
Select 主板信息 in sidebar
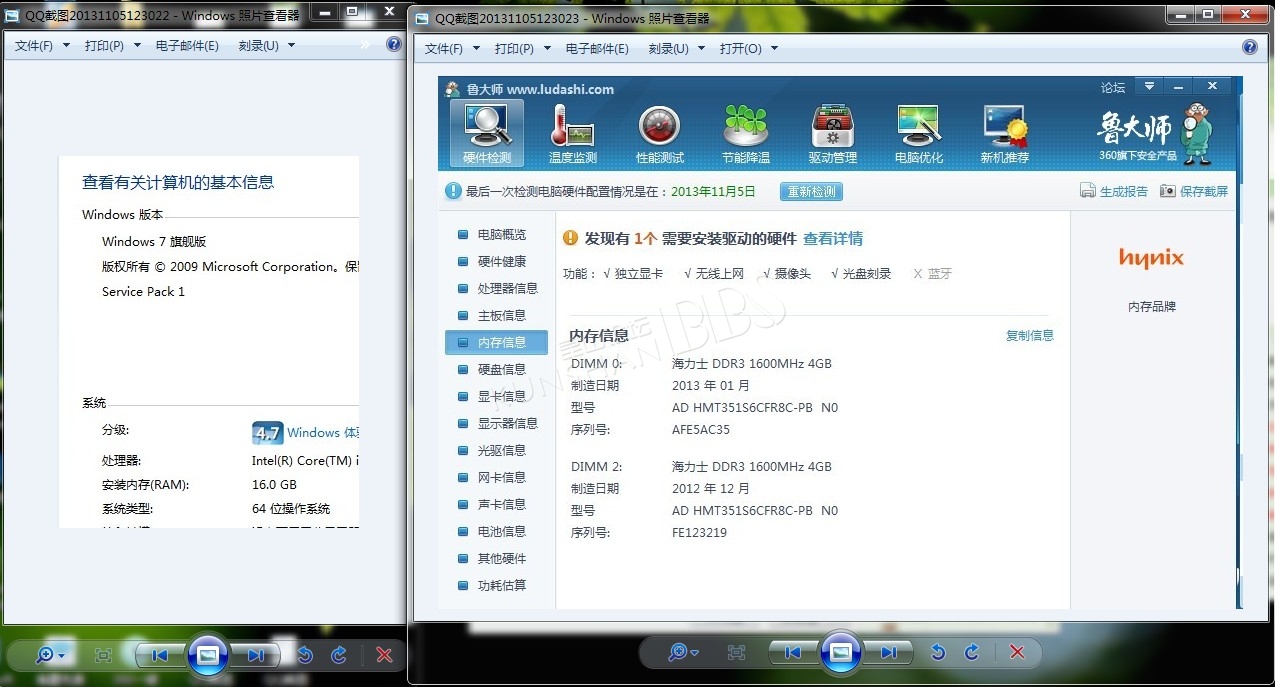pos(498,315)
